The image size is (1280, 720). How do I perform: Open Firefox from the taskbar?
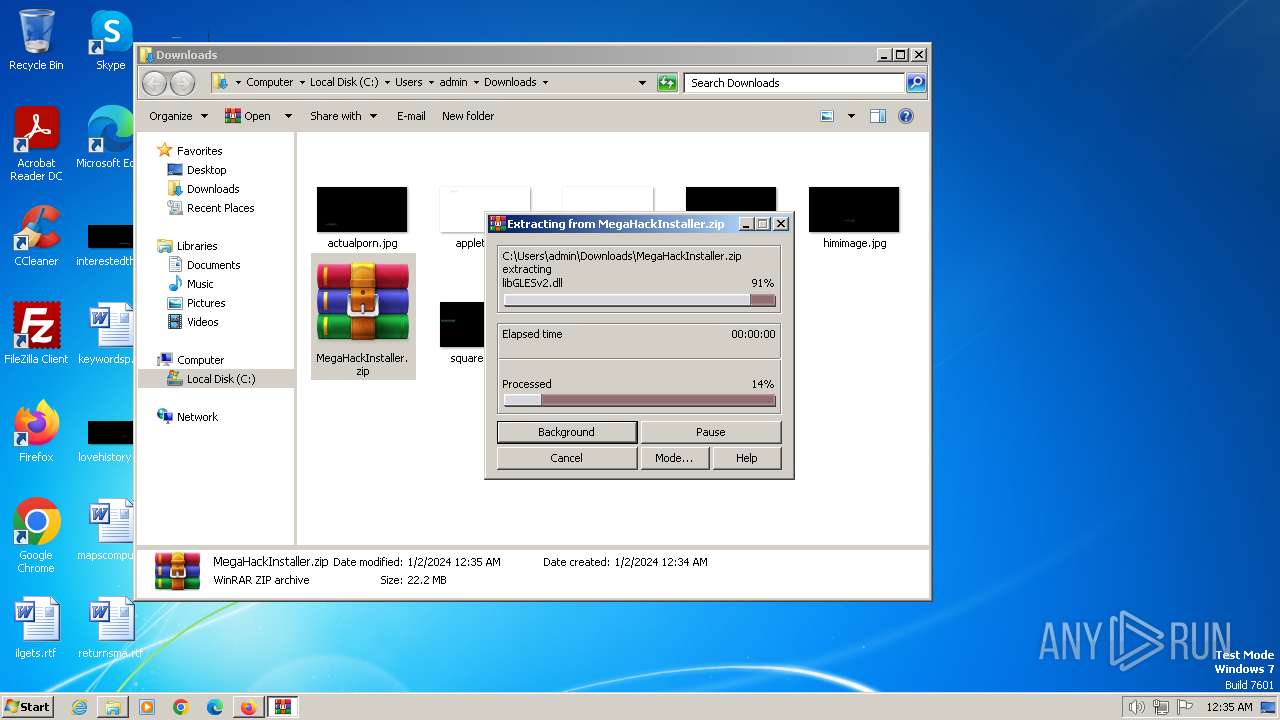point(248,707)
